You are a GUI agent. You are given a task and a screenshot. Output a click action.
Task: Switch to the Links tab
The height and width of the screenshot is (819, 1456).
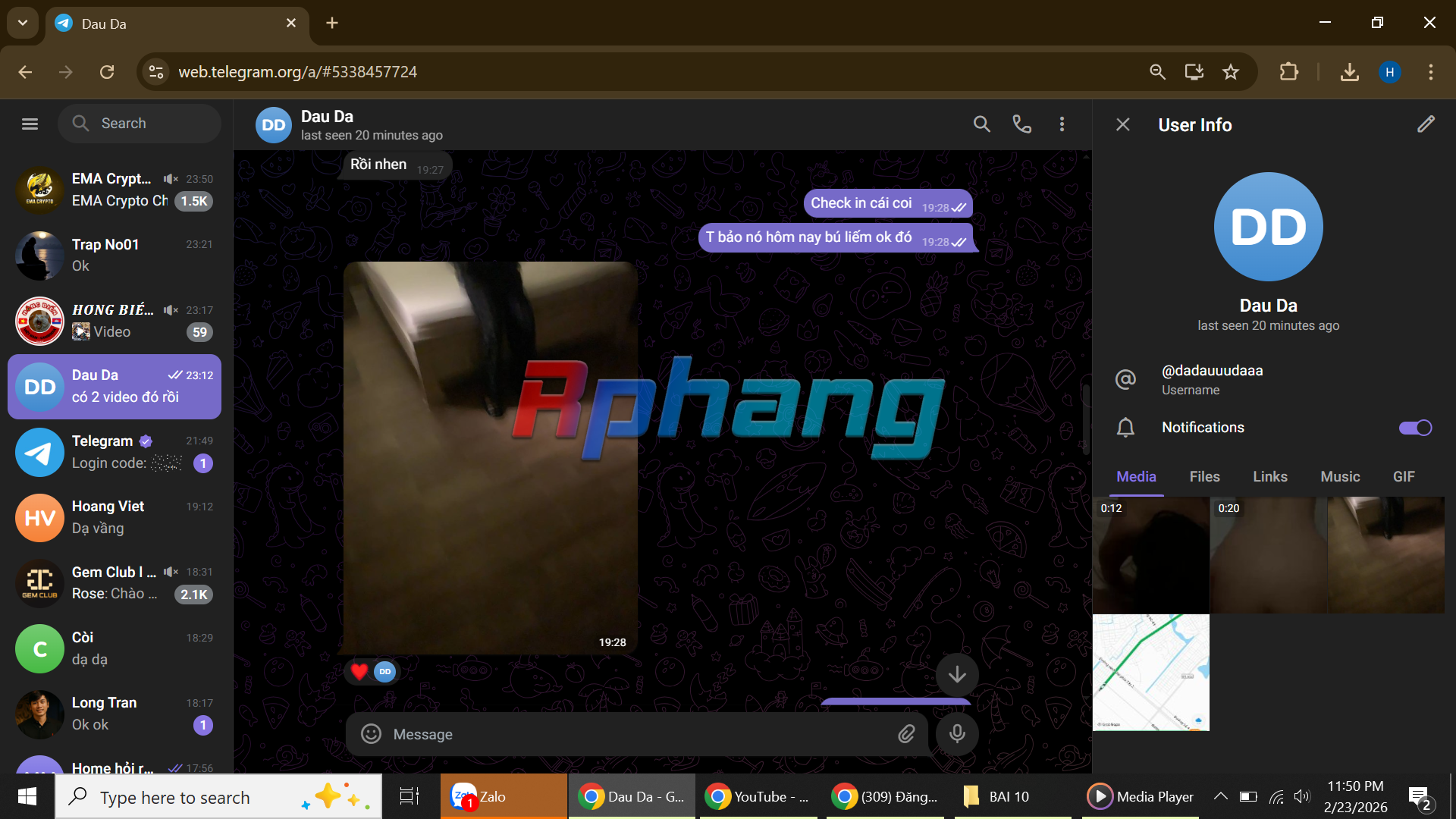(1270, 476)
